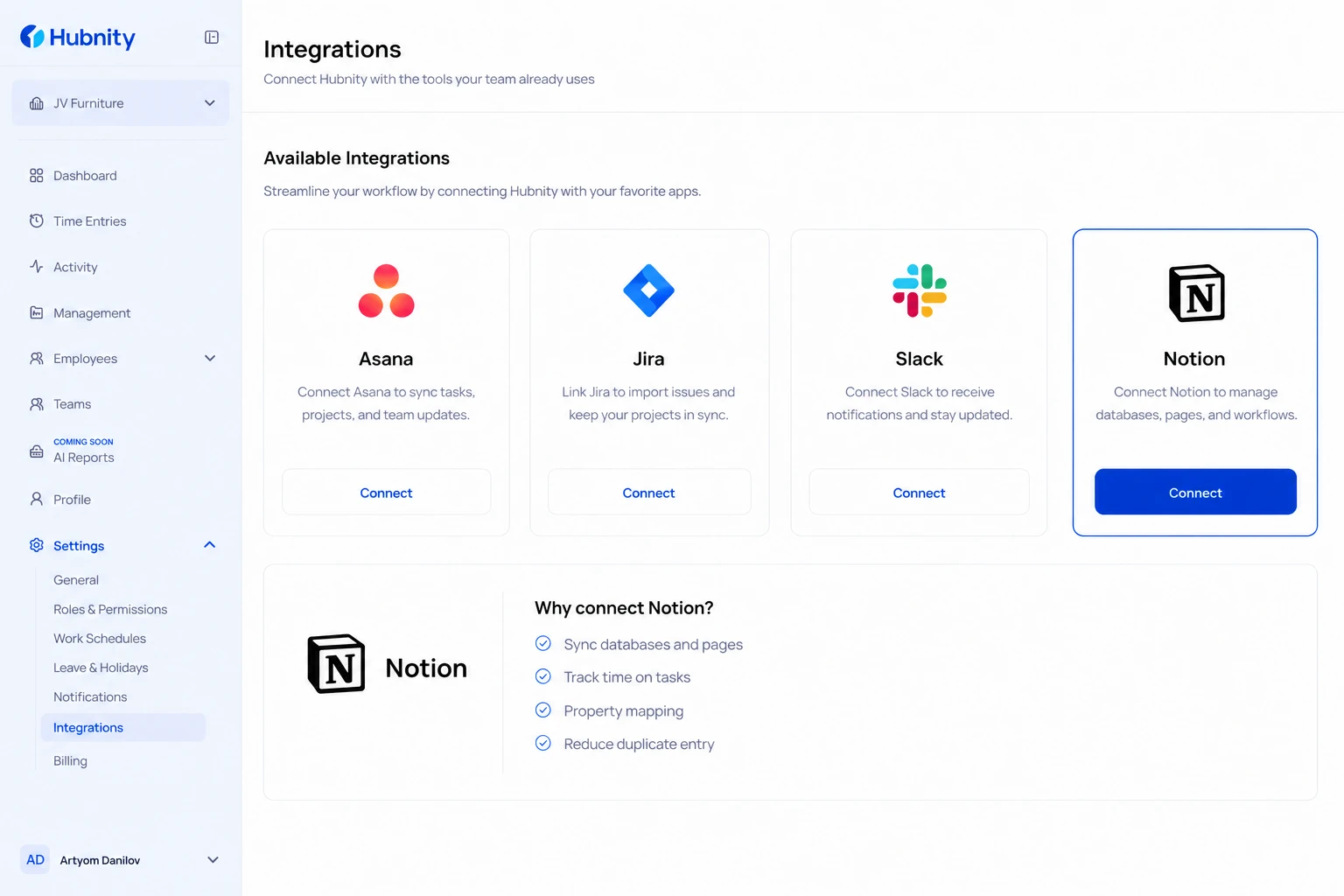Click the Hubnity logo

pos(78,37)
